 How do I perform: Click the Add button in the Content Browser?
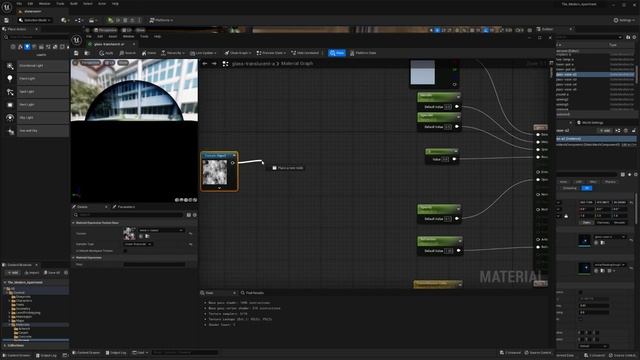point(12,273)
